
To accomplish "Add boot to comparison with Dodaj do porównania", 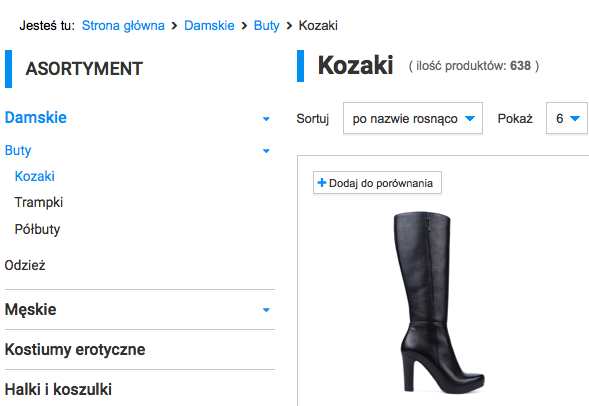I will 377,183.
